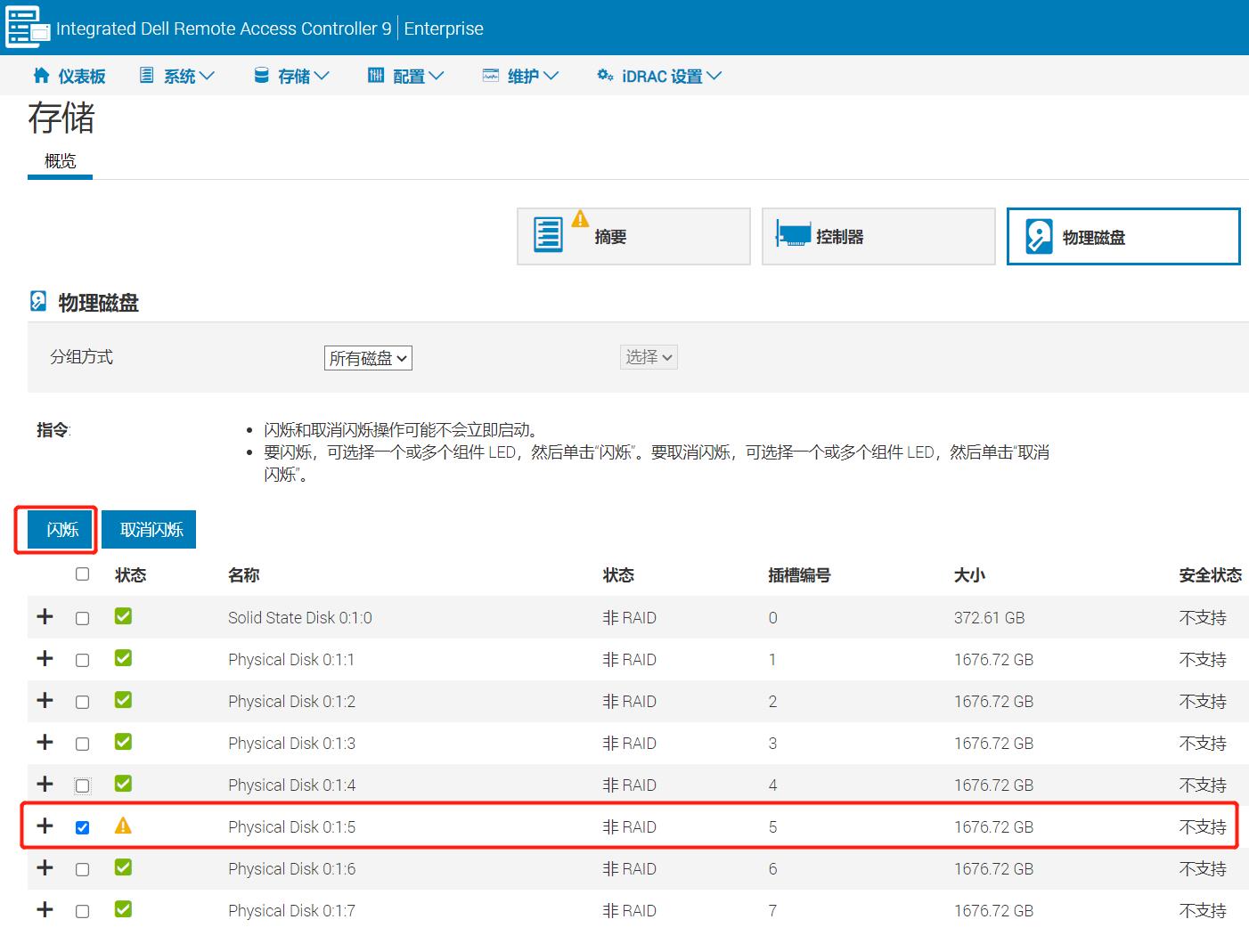Check the box for Physical Disk 0:1:4
Screen dimensions: 1249x952
pyautogui.click(x=82, y=785)
